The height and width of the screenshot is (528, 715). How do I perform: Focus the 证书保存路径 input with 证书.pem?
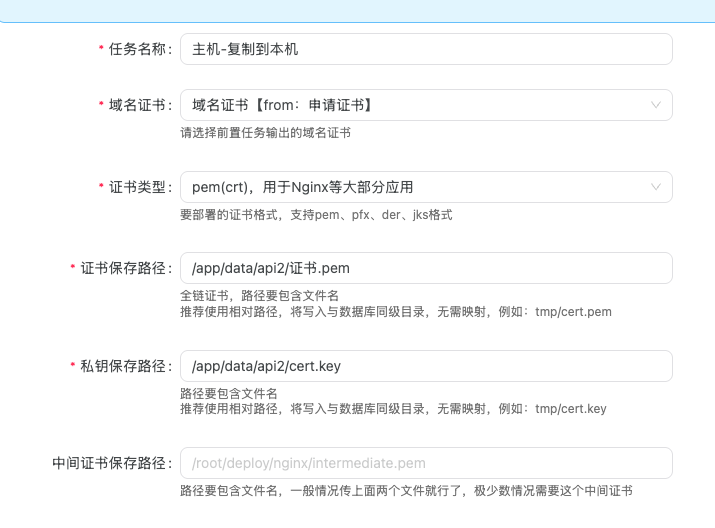[x=425, y=268]
